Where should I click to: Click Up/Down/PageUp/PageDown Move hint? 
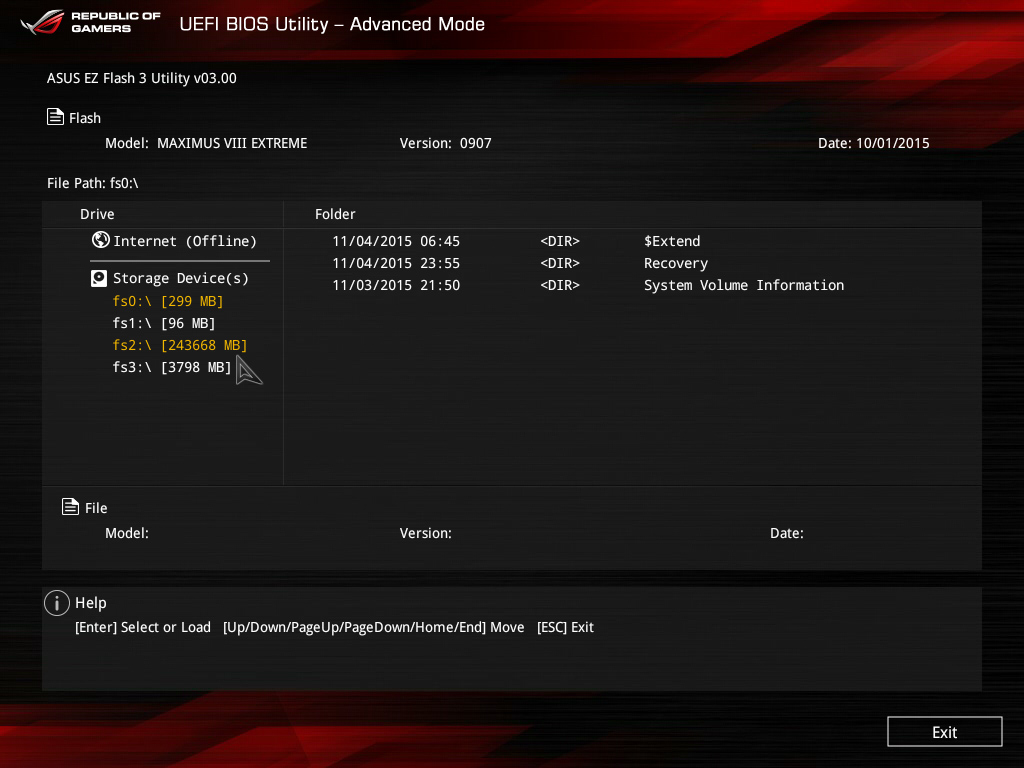click(x=374, y=627)
